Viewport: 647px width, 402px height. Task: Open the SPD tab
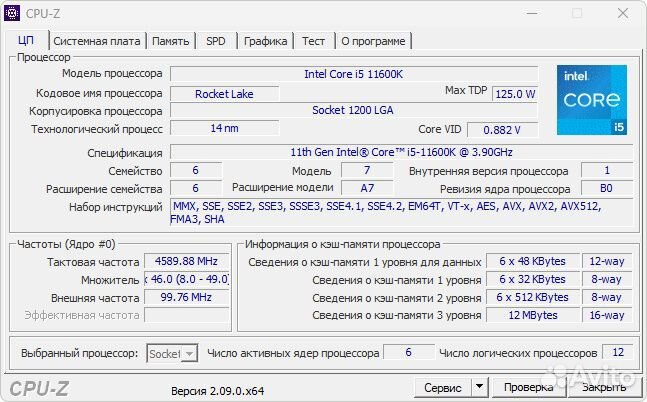[216, 41]
